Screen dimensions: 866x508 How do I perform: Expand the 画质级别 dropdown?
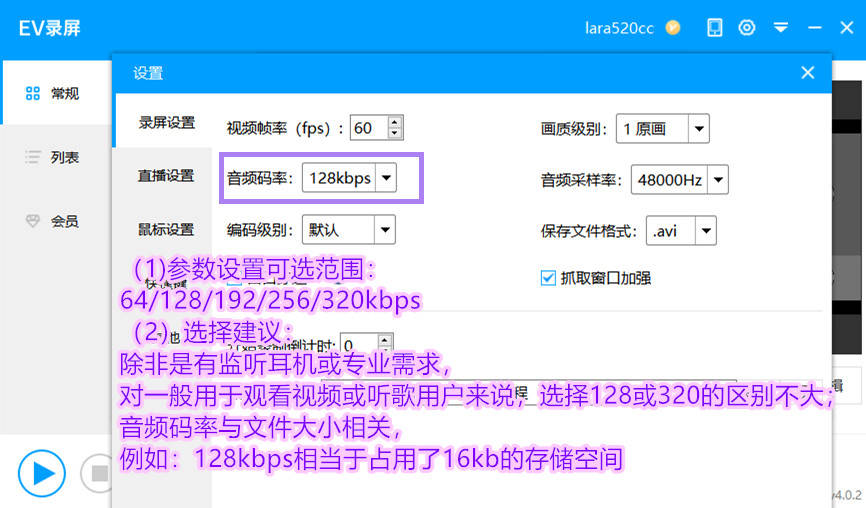[699, 129]
